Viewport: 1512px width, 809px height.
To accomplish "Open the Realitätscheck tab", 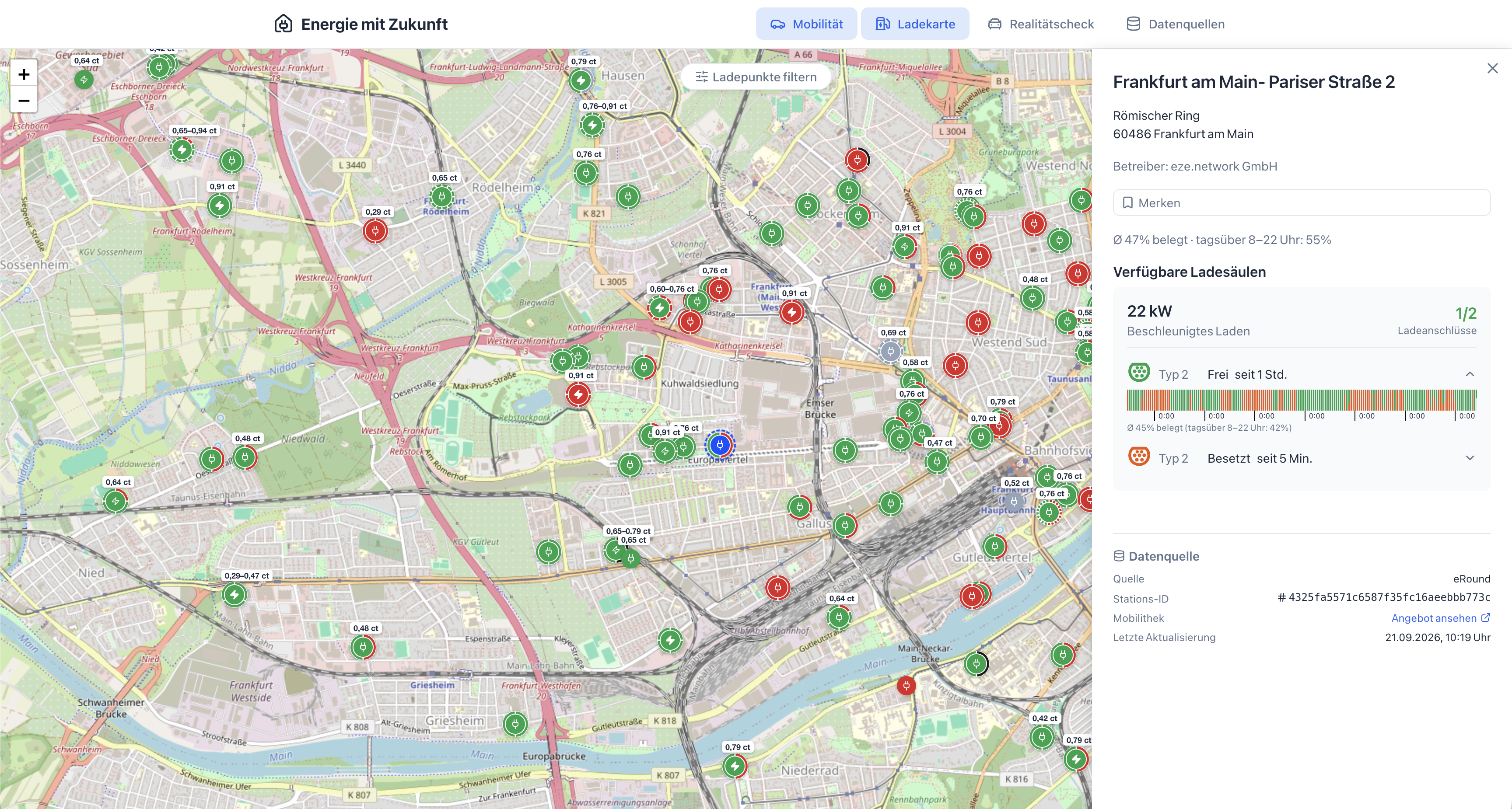I will pyautogui.click(x=1041, y=24).
